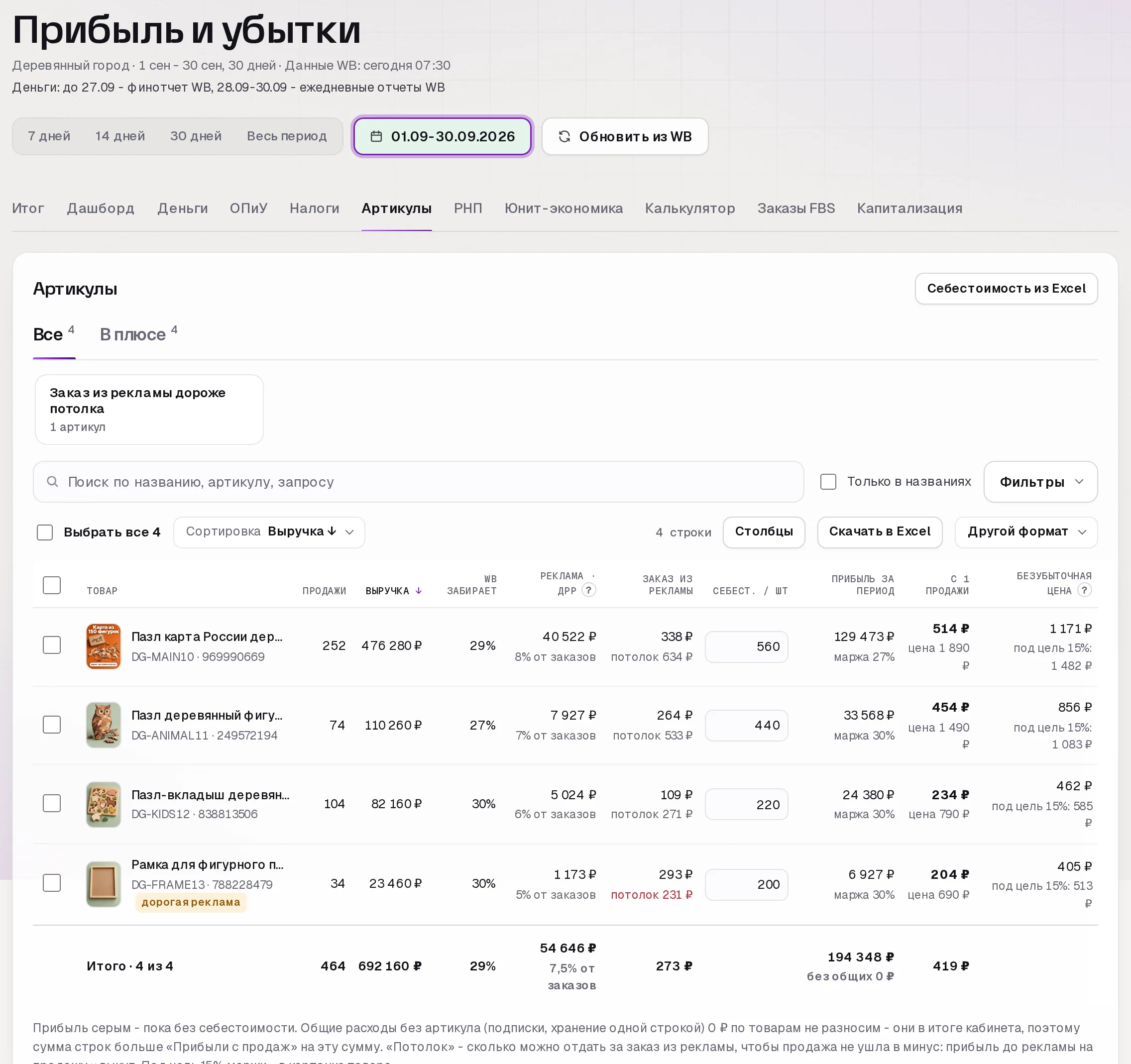
Task: Click product name Пазл деревянный фигу...
Action: tap(207, 716)
